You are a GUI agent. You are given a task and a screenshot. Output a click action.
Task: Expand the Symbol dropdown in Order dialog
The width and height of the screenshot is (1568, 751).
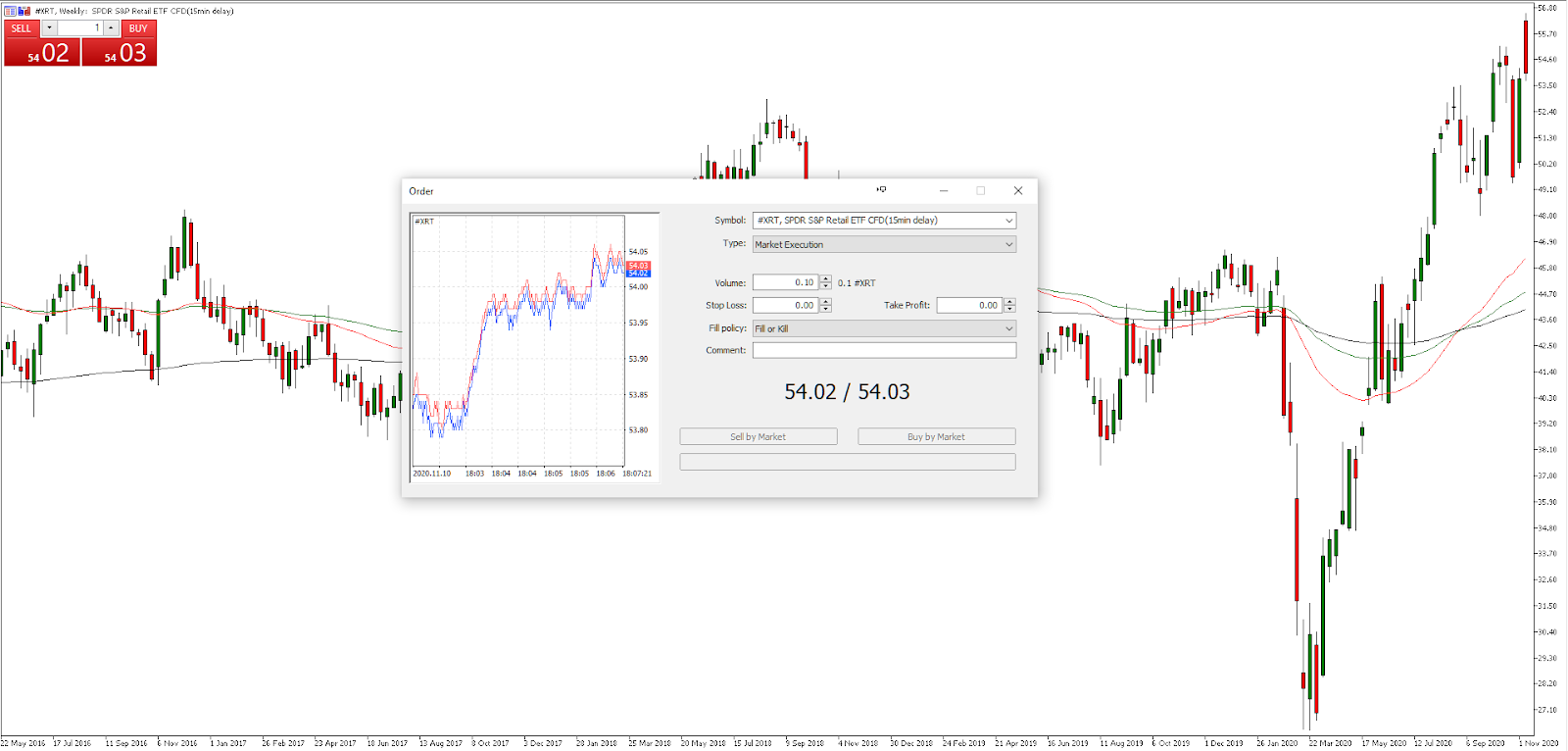(x=1008, y=221)
